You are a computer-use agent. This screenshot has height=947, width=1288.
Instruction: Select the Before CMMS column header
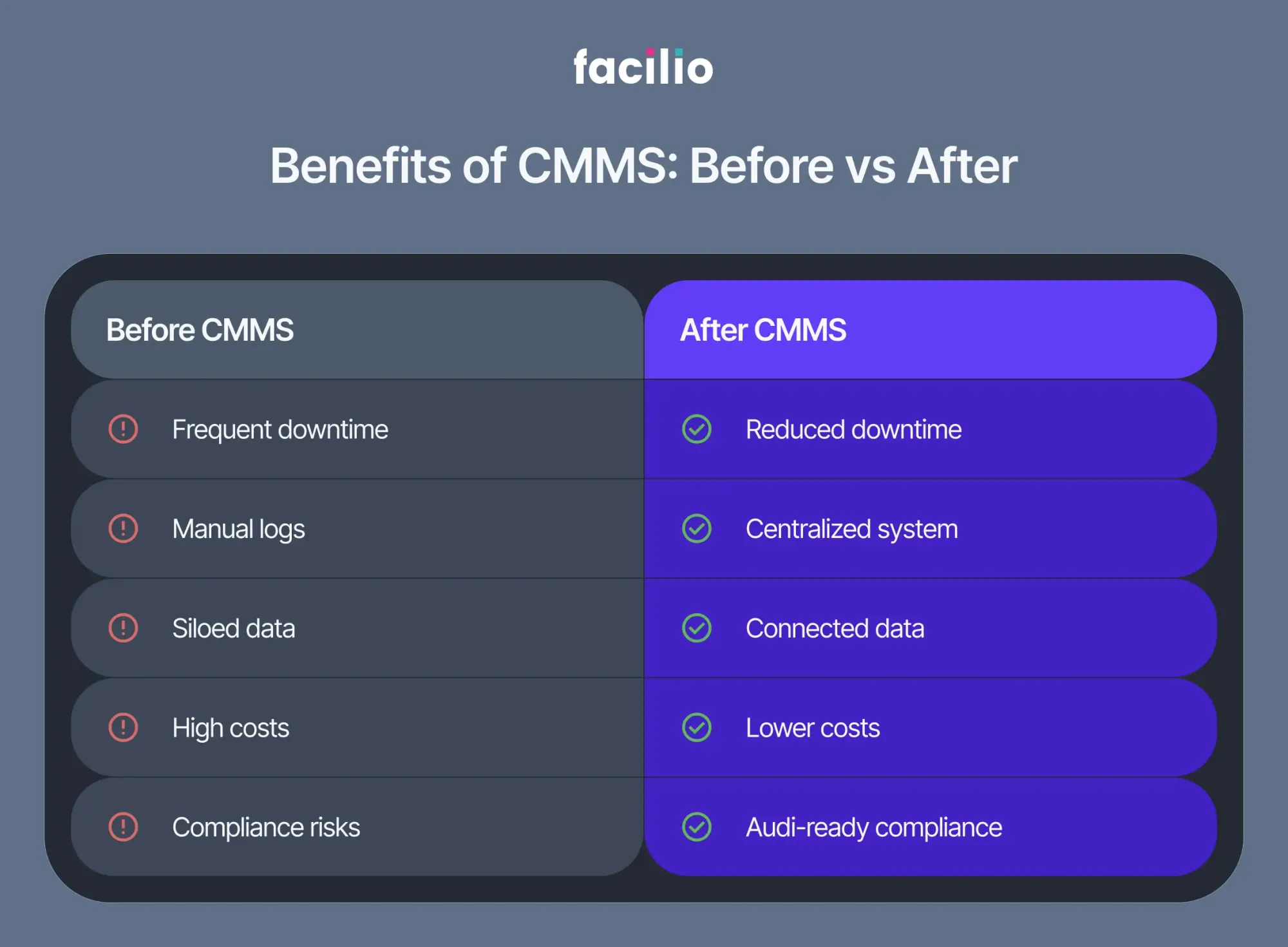click(200, 330)
